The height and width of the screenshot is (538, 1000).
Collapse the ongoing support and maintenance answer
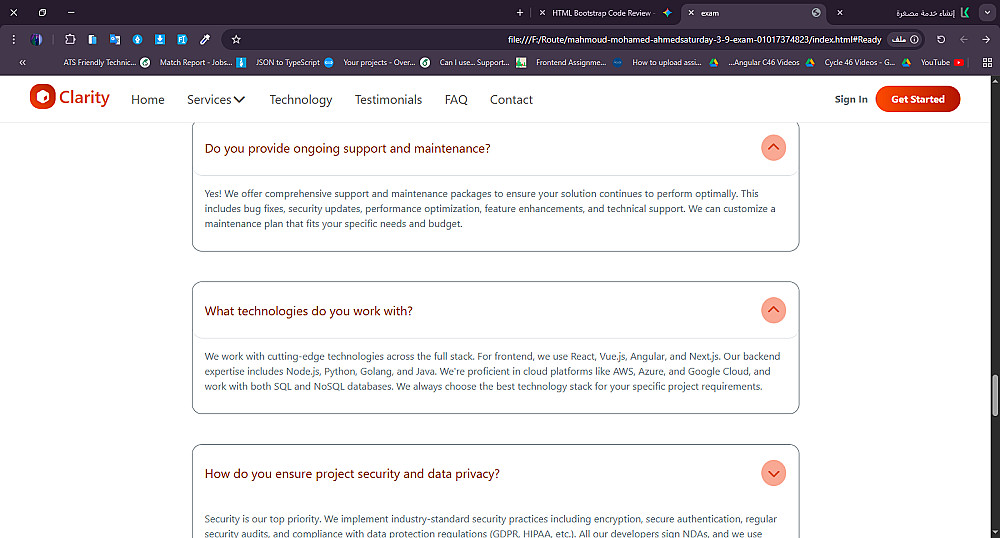pos(773,148)
